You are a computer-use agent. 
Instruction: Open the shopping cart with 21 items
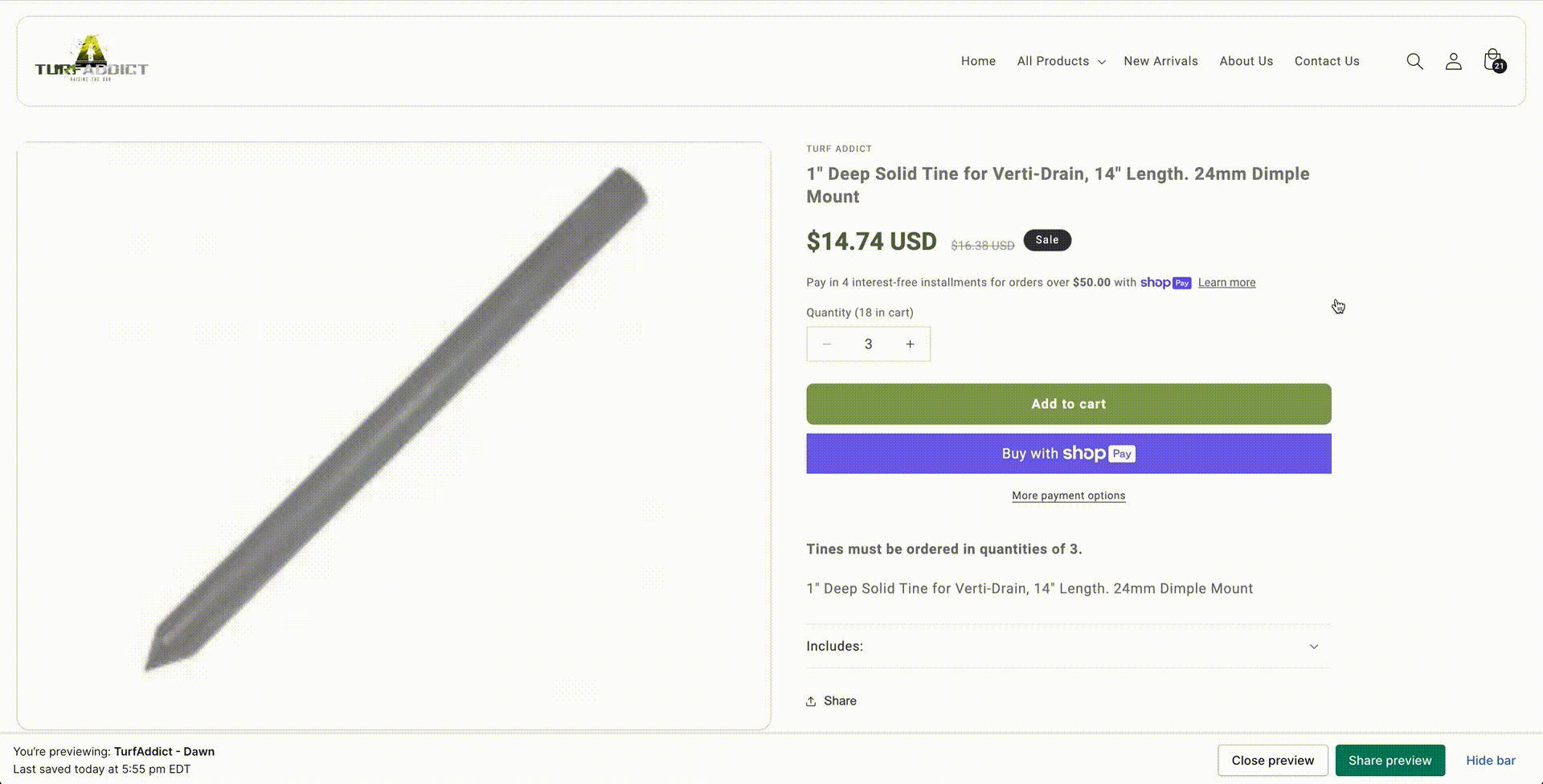[1492, 59]
